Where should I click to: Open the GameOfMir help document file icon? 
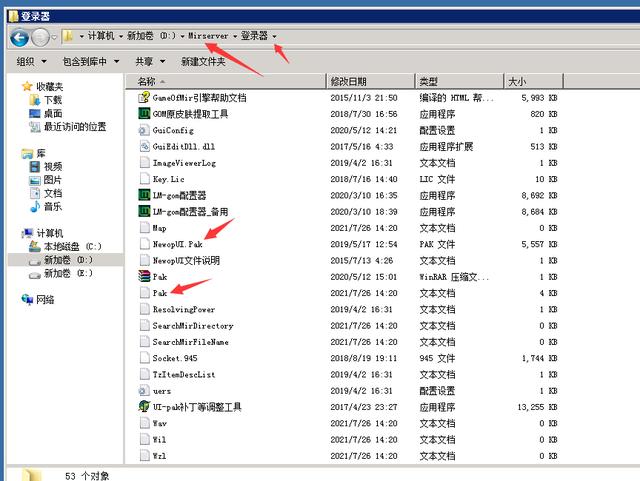tap(144, 97)
